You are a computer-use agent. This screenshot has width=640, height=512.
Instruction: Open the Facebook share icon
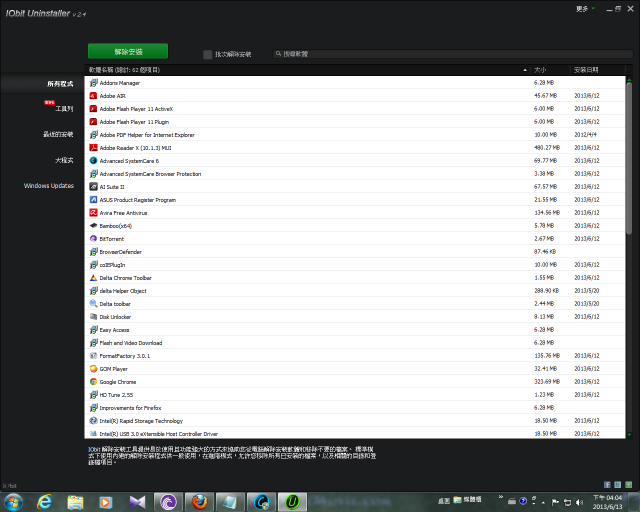tap(607, 485)
